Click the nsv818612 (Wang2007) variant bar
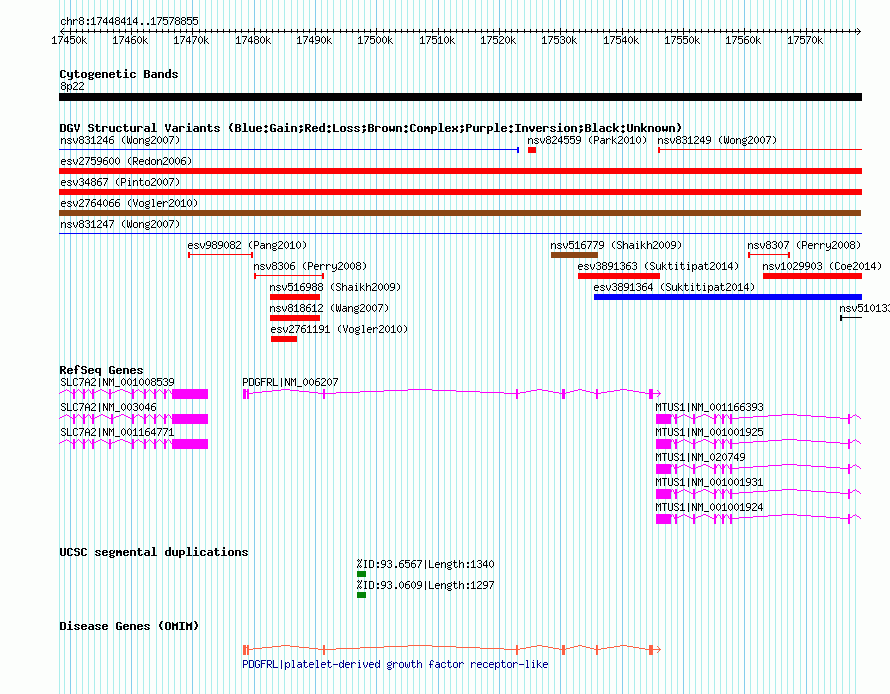Screen dimensions: 890x694 tap(294, 318)
